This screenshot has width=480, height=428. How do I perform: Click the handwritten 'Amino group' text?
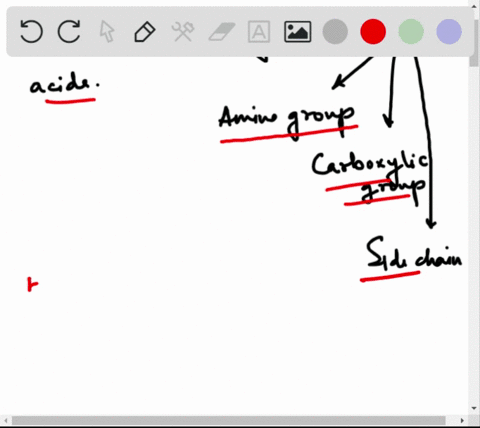pos(287,121)
